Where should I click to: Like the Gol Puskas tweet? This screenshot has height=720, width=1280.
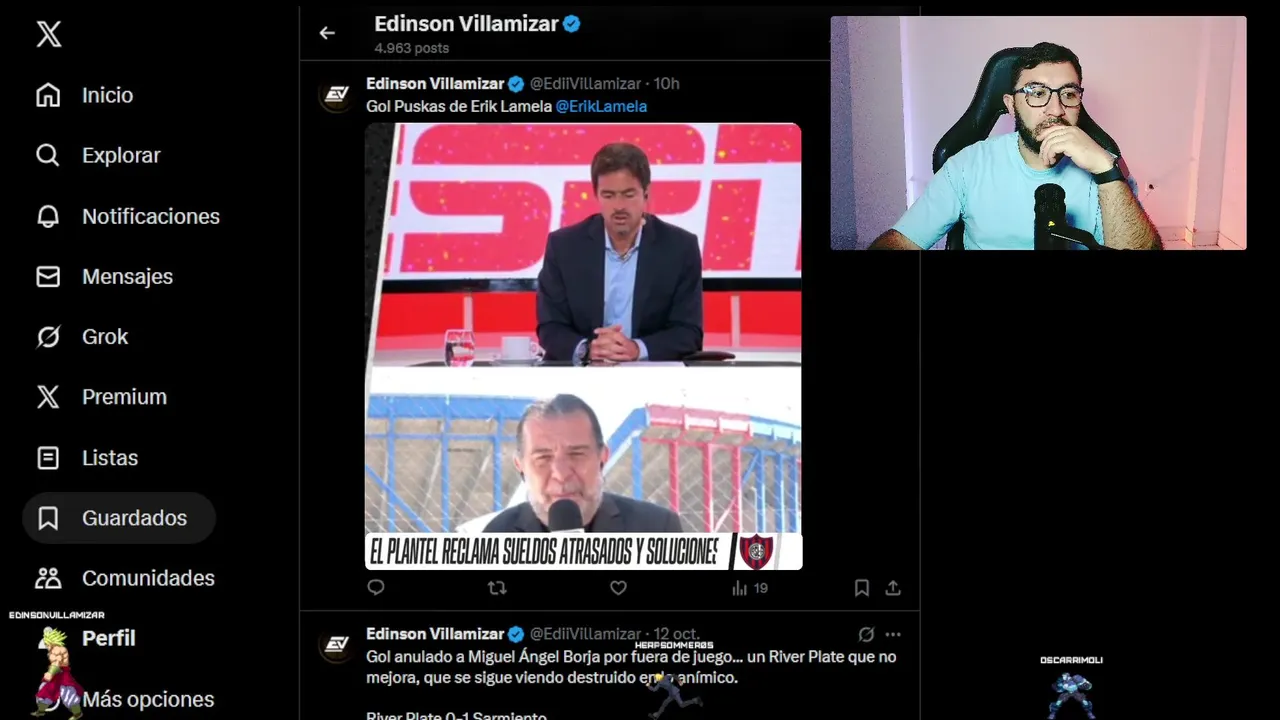pyautogui.click(x=618, y=588)
